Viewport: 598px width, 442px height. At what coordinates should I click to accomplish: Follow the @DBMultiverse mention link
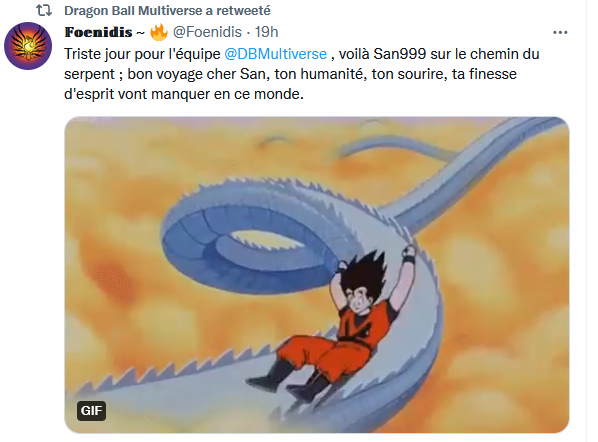point(275,54)
